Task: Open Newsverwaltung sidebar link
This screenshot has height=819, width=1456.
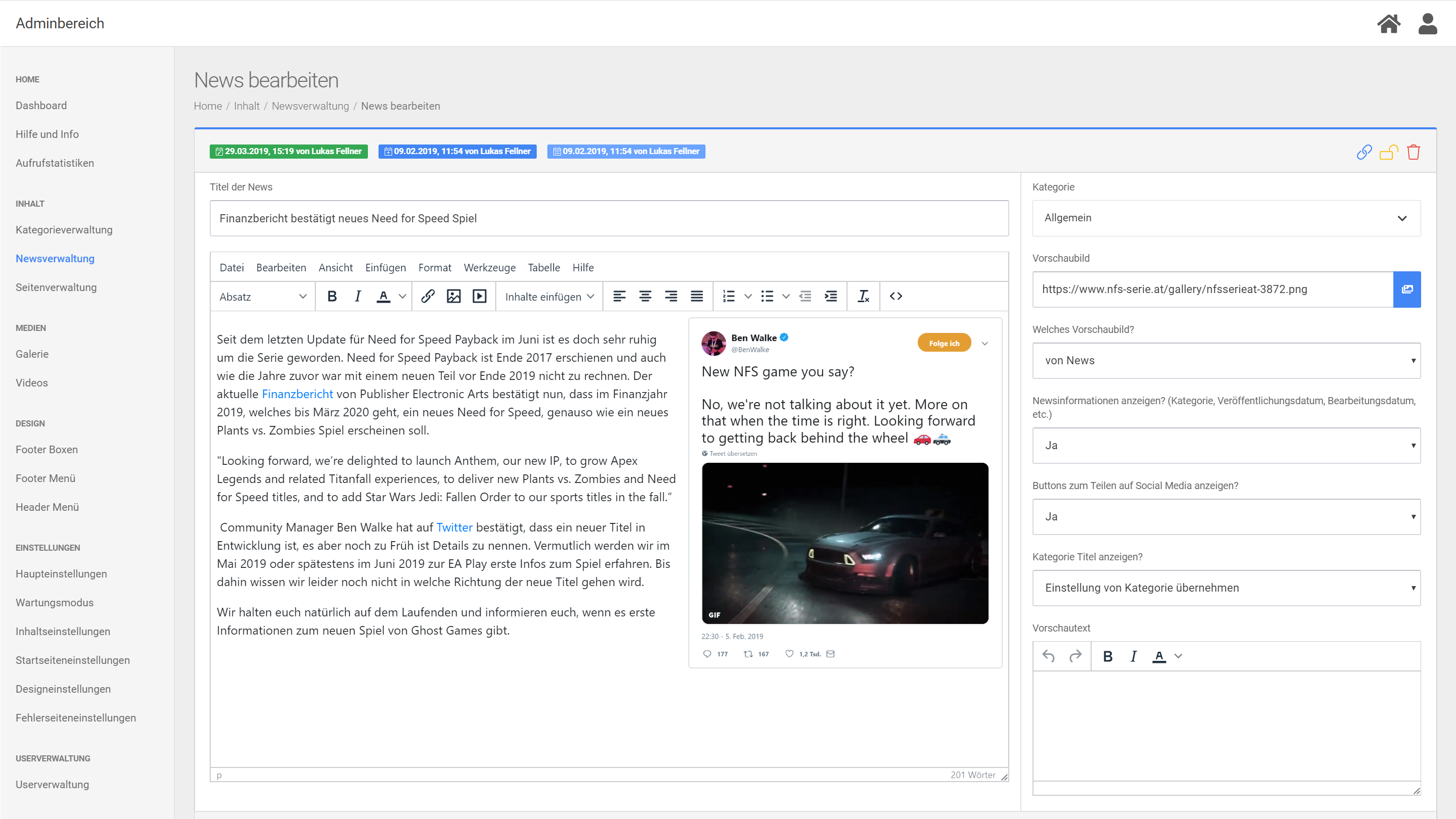Action: pyautogui.click(x=55, y=259)
